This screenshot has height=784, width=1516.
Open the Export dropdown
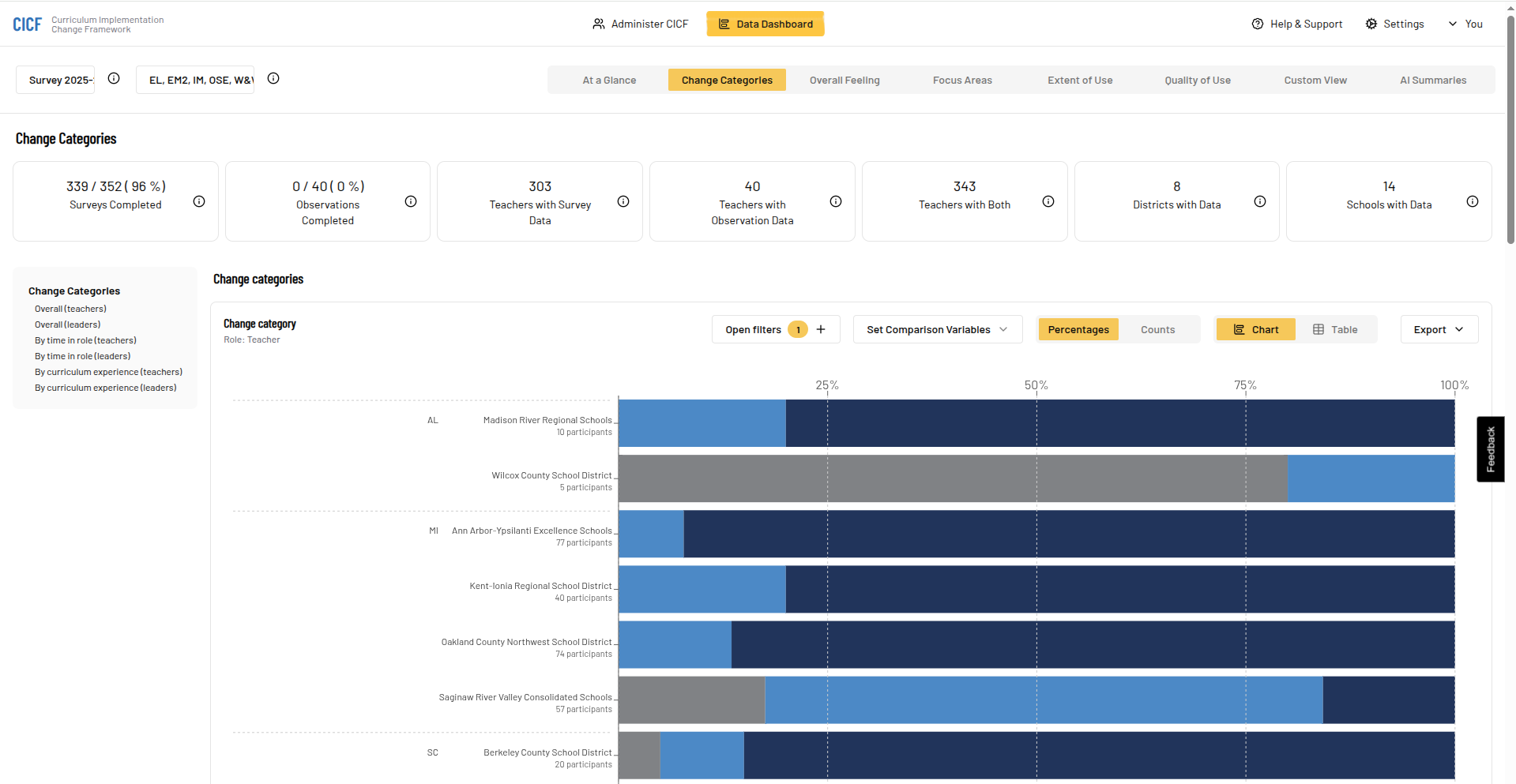1438,329
